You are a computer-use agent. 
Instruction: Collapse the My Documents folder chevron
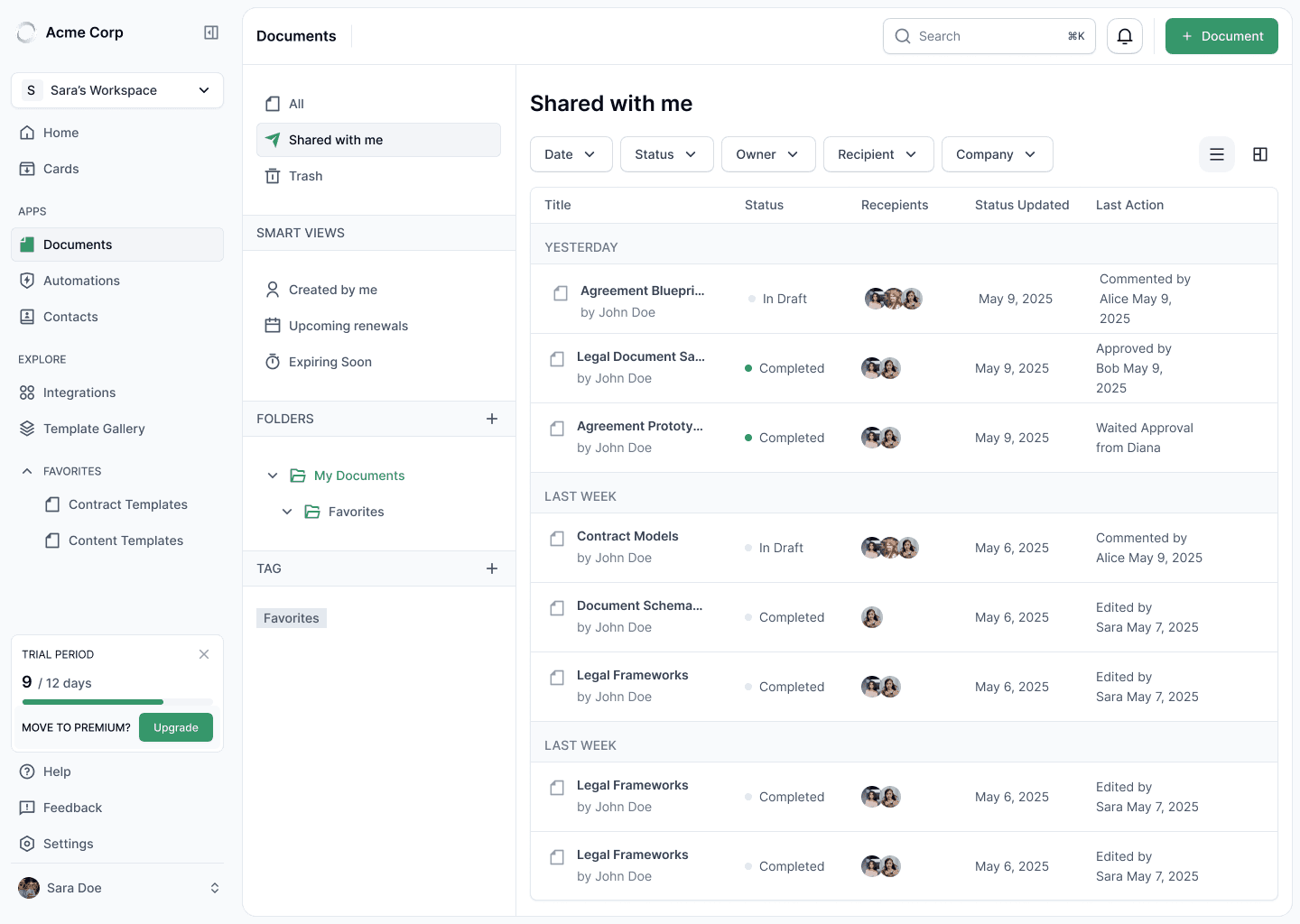coord(273,476)
